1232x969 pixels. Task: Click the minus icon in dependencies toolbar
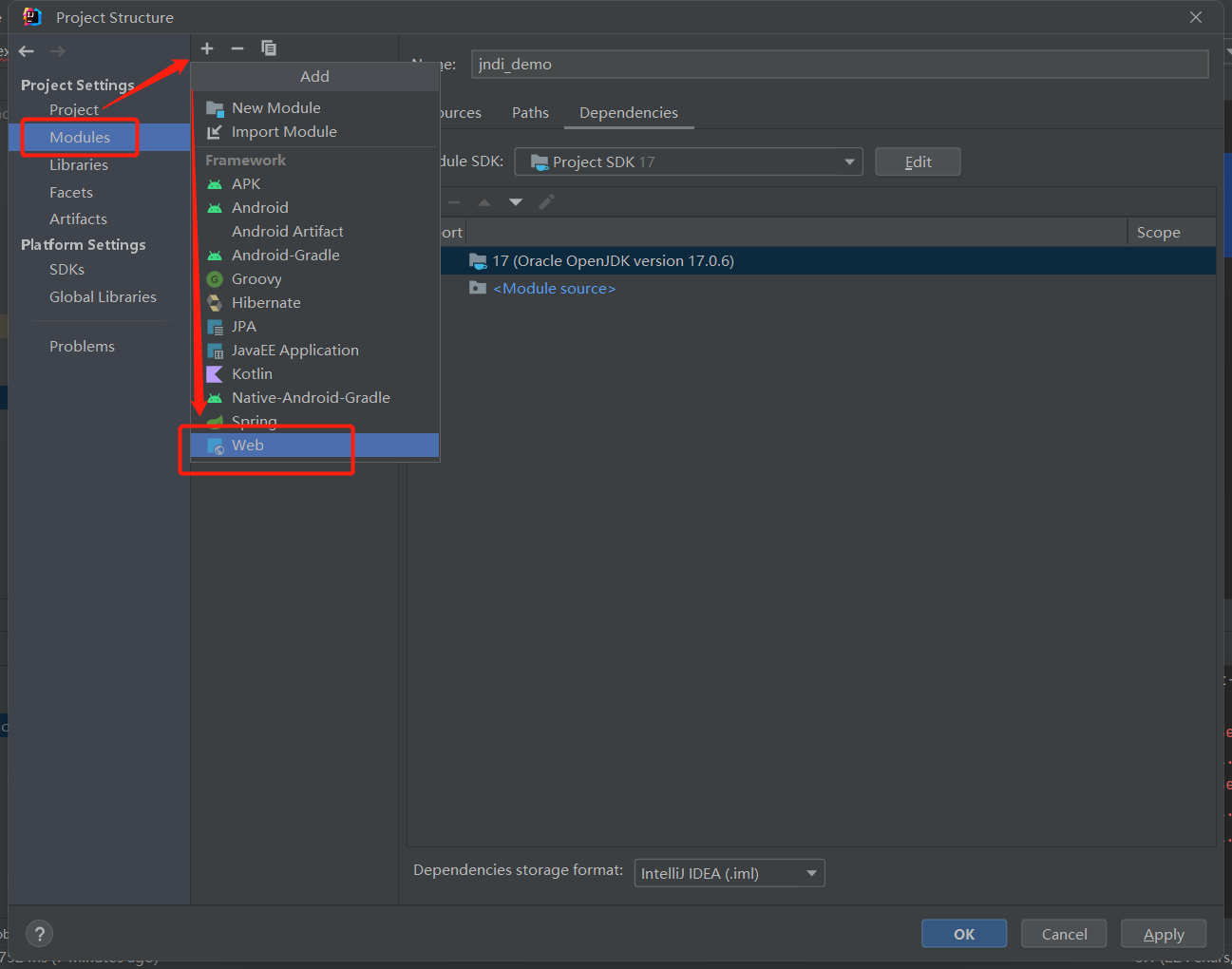click(454, 202)
